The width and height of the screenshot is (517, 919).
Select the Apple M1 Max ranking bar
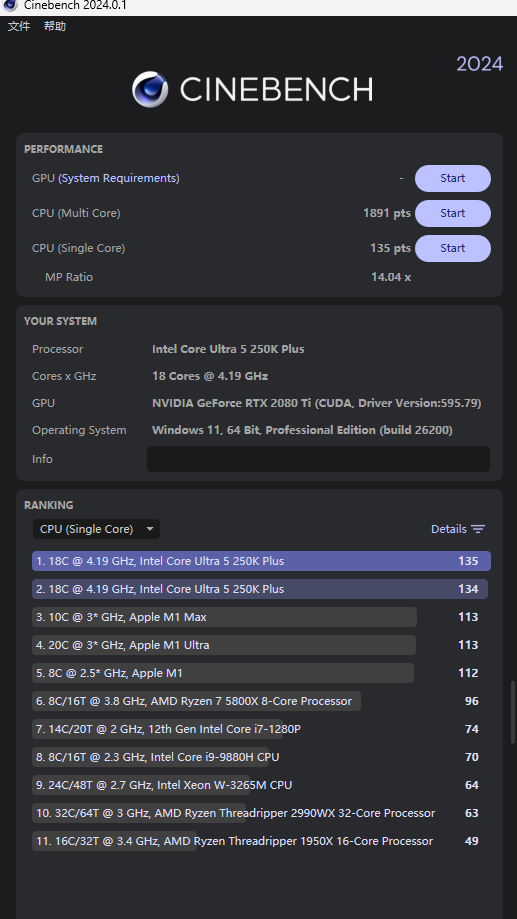[x=225, y=617]
